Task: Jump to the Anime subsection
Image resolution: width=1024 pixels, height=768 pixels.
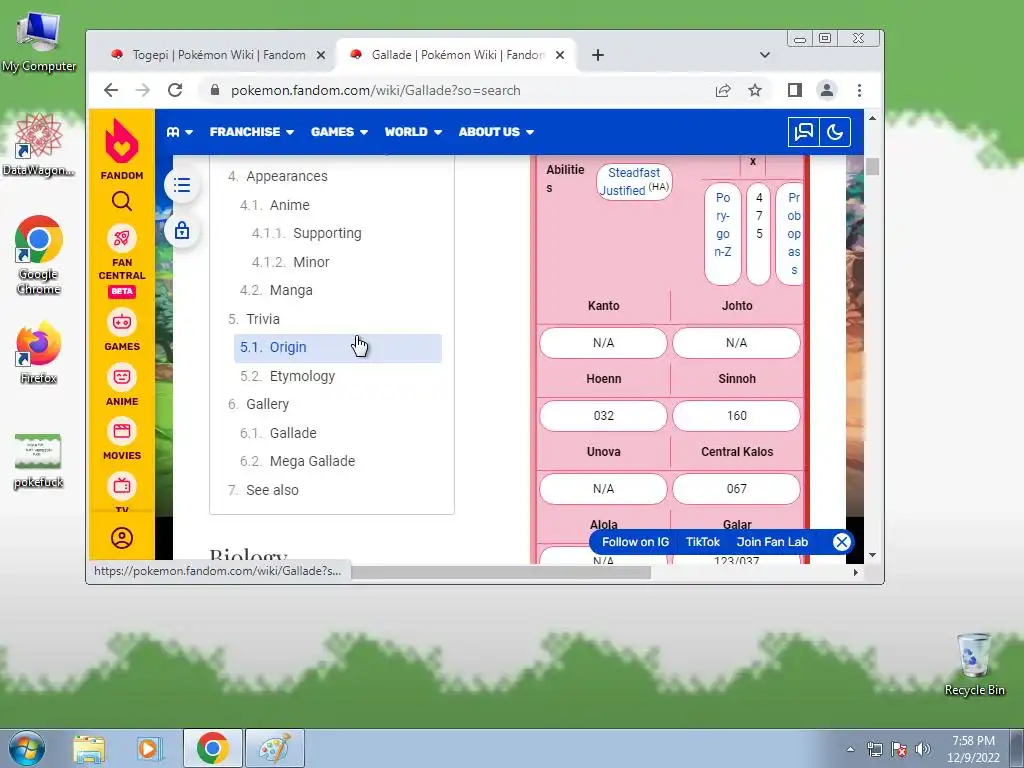Action: pos(289,205)
